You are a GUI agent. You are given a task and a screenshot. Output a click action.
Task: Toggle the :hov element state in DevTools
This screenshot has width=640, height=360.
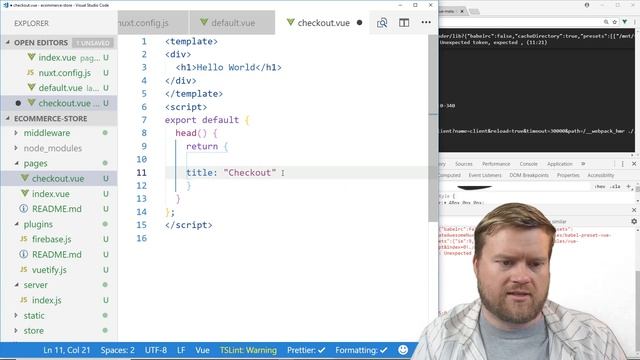600,187
